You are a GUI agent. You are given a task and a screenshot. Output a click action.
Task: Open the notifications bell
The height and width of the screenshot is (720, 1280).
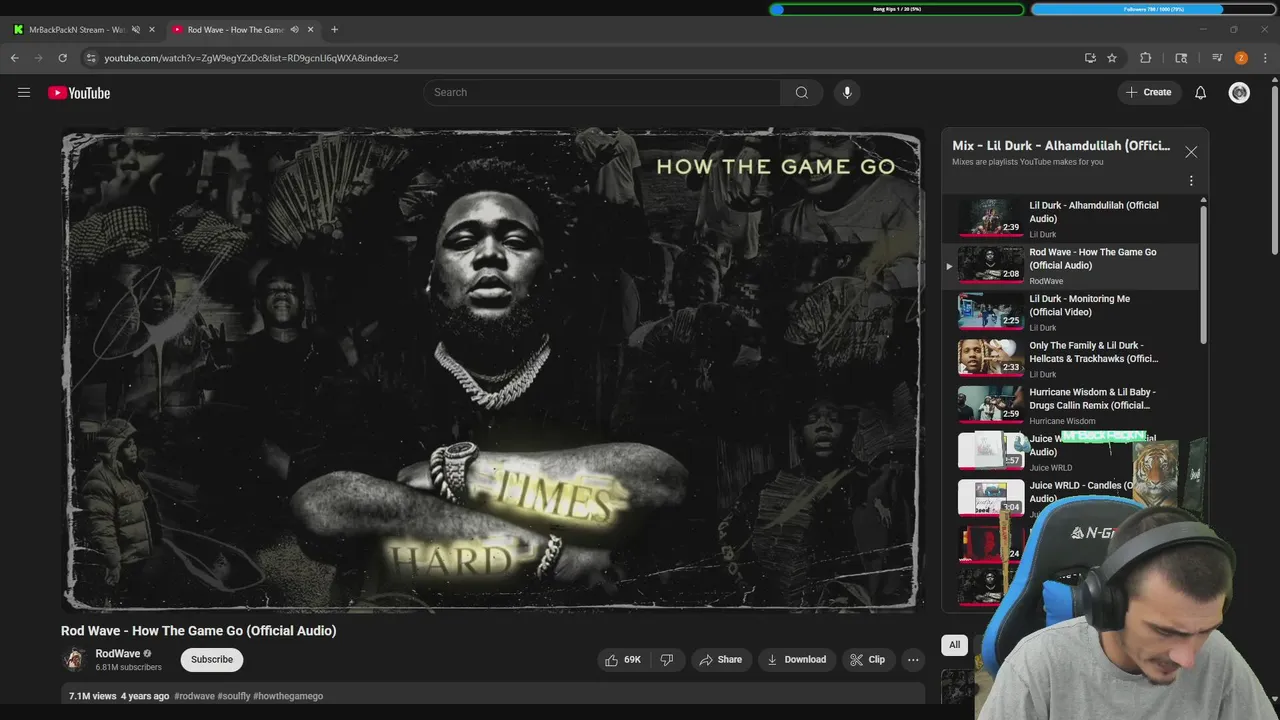[x=1200, y=92]
